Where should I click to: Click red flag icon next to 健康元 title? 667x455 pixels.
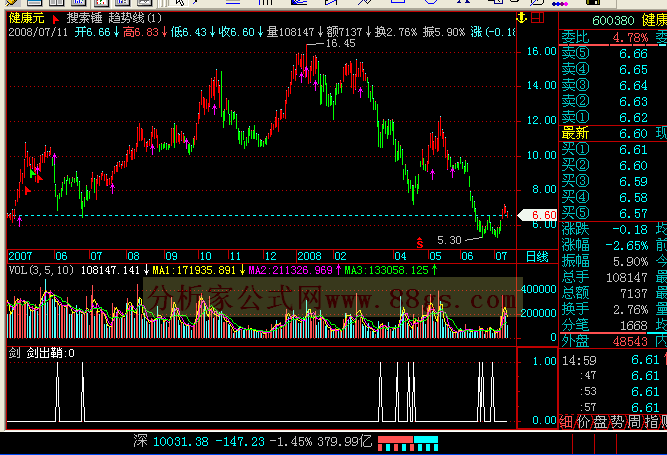[x=55, y=19]
